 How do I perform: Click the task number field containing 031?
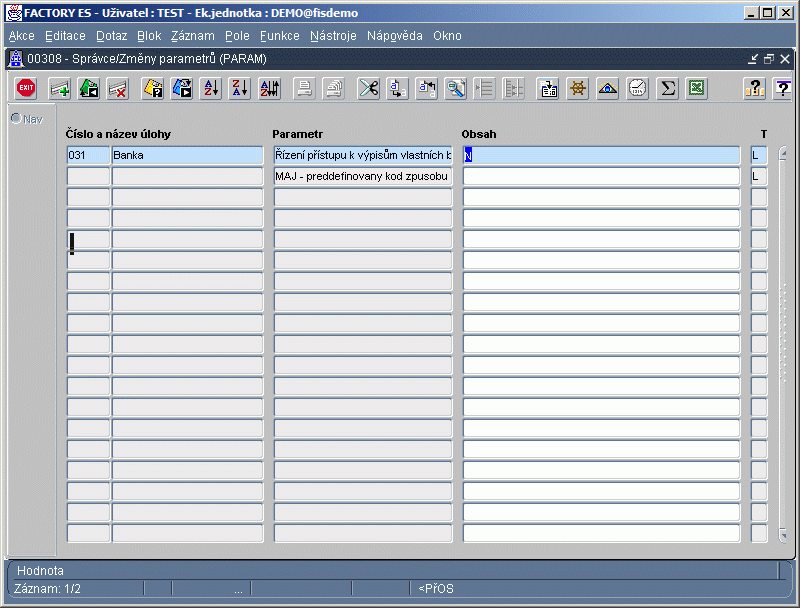point(88,155)
